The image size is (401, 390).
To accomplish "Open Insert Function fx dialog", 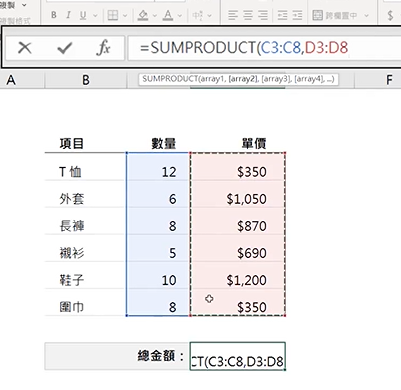I will (x=103, y=48).
